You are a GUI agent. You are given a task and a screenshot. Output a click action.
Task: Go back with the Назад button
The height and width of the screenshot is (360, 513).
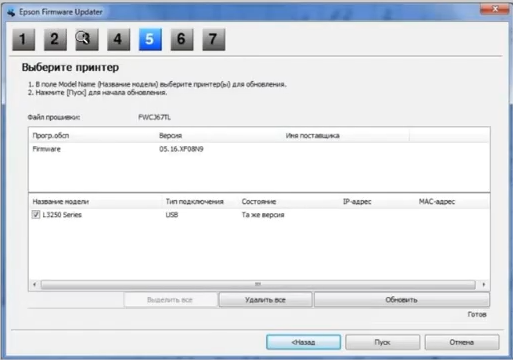[x=303, y=342]
